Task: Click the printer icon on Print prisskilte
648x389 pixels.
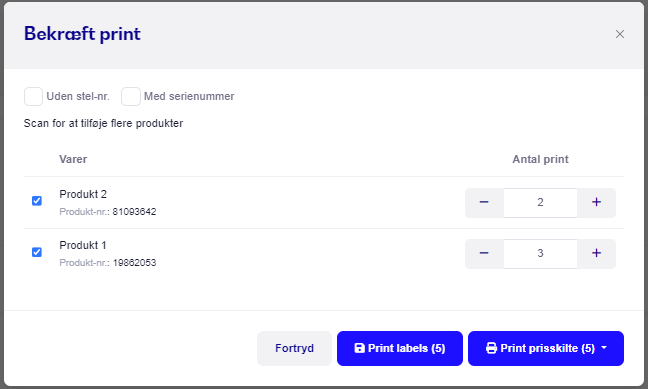Action: click(x=491, y=348)
